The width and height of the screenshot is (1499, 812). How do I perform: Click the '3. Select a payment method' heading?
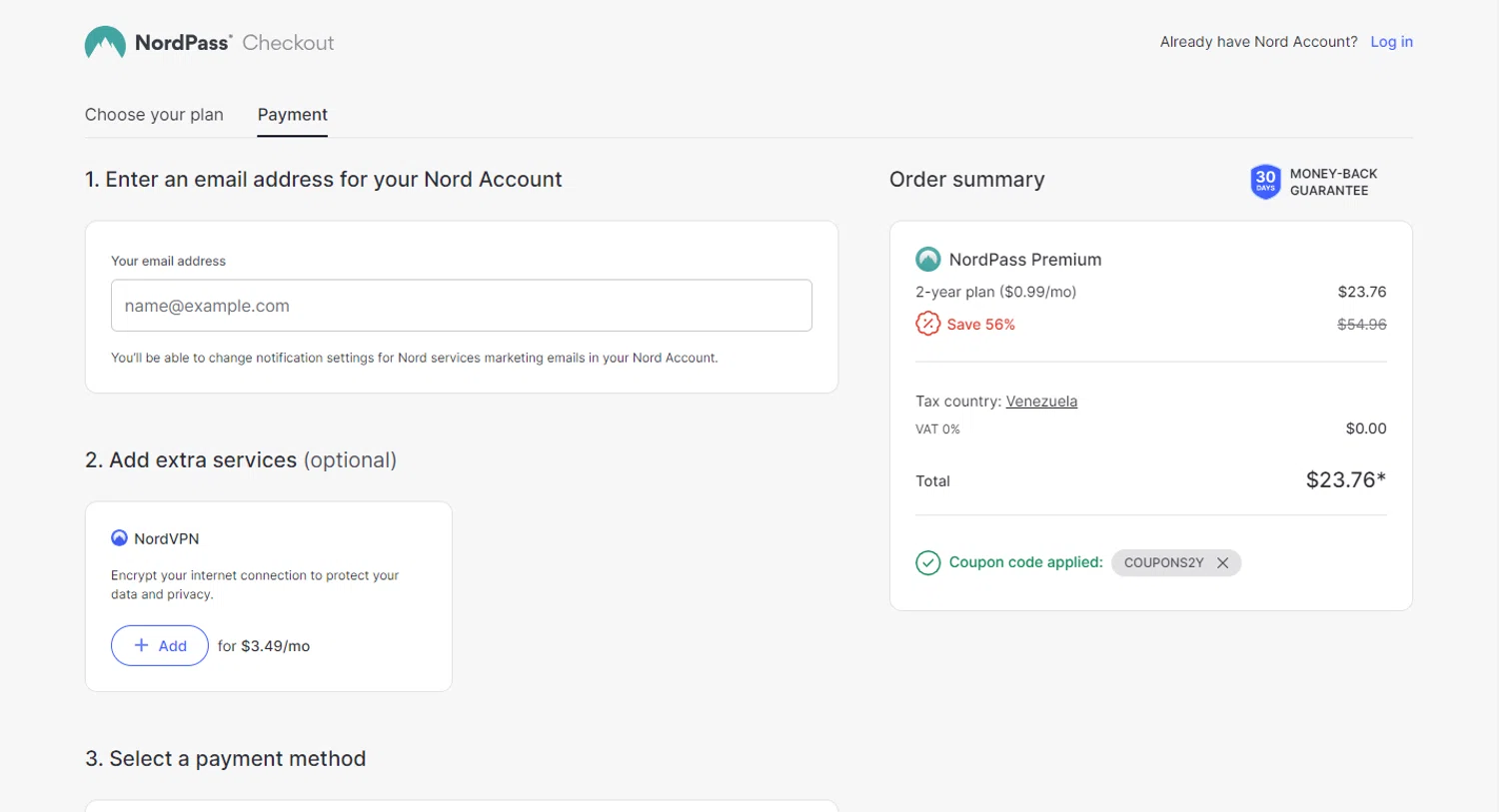pyautogui.click(x=226, y=759)
